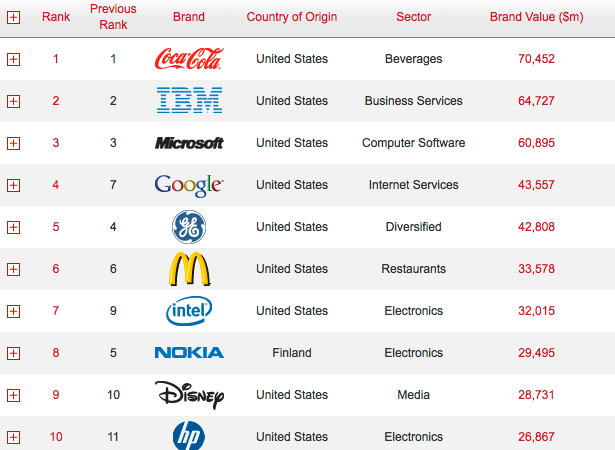Expand the rank 8 Nokia row
615x450 pixels.
13,353
